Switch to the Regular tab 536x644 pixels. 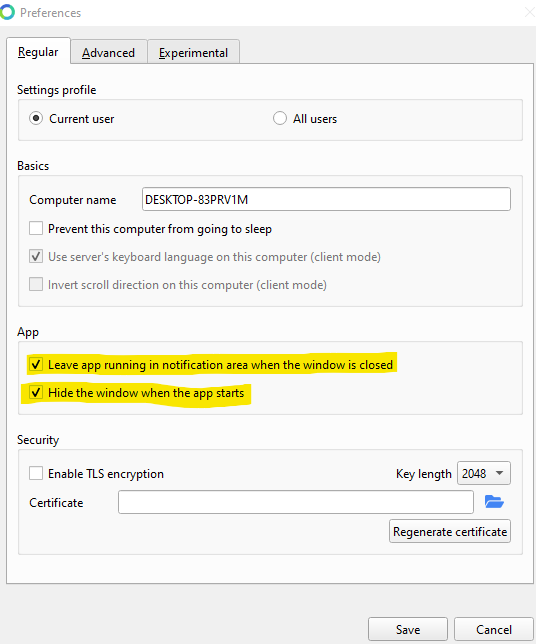pos(38,52)
